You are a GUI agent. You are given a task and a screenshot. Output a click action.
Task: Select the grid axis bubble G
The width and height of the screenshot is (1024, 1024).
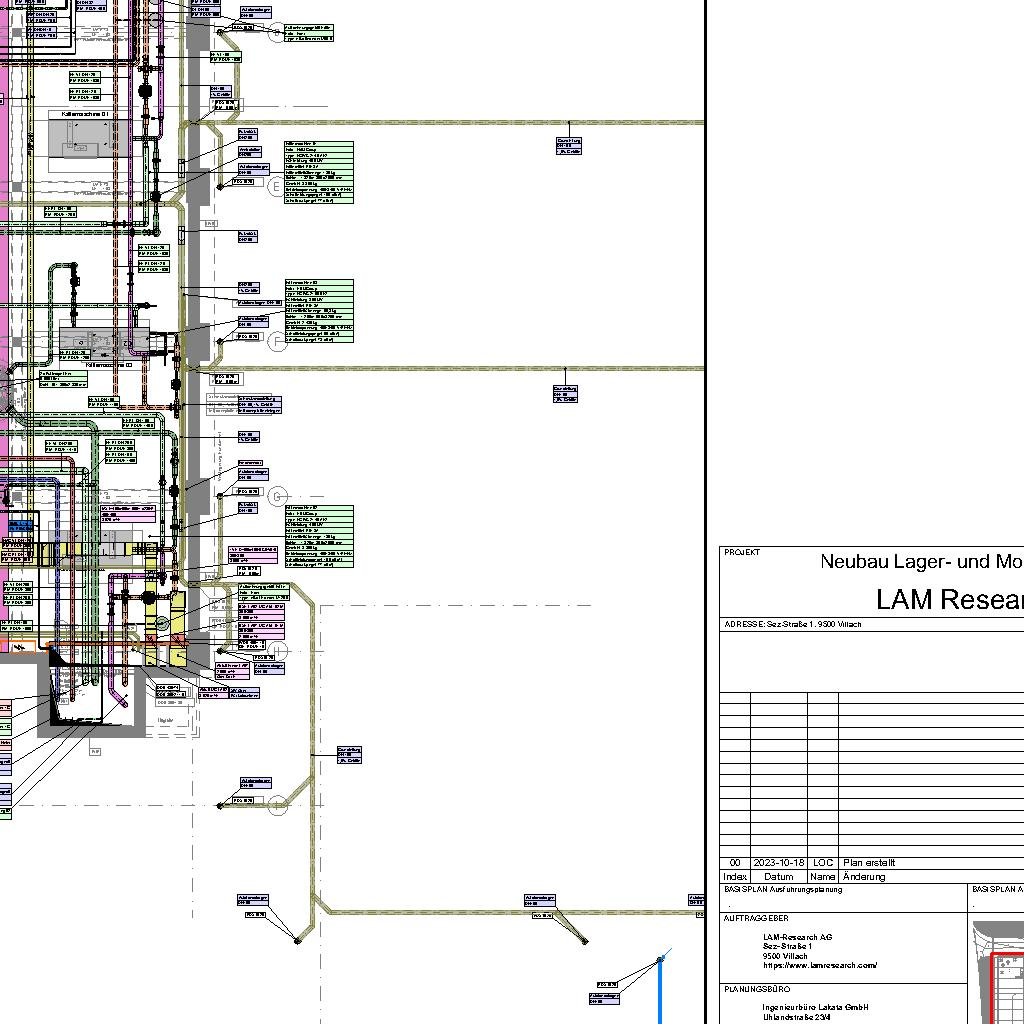click(x=278, y=496)
